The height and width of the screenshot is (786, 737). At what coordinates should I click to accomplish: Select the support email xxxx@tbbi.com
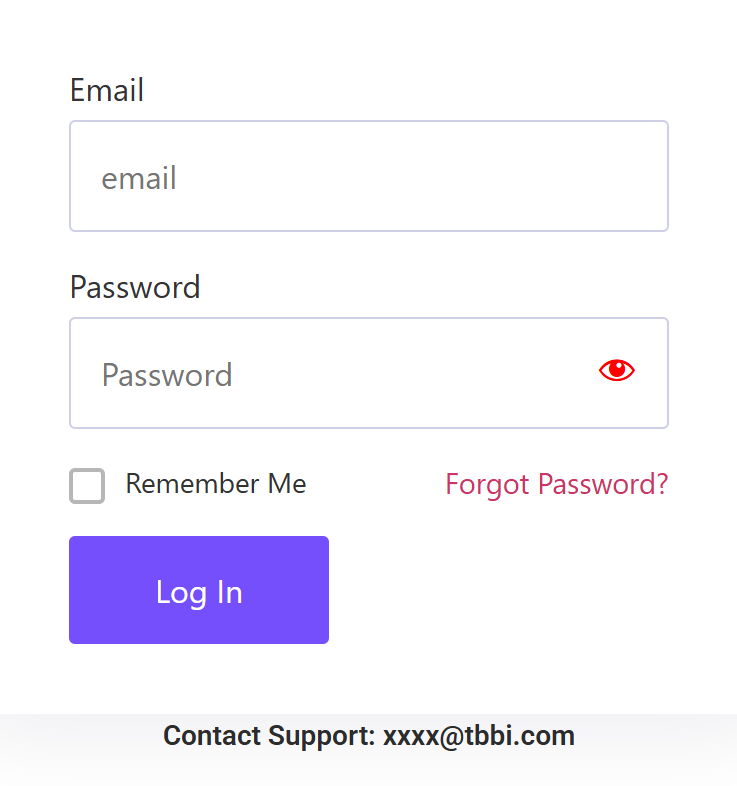[x=479, y=736]
